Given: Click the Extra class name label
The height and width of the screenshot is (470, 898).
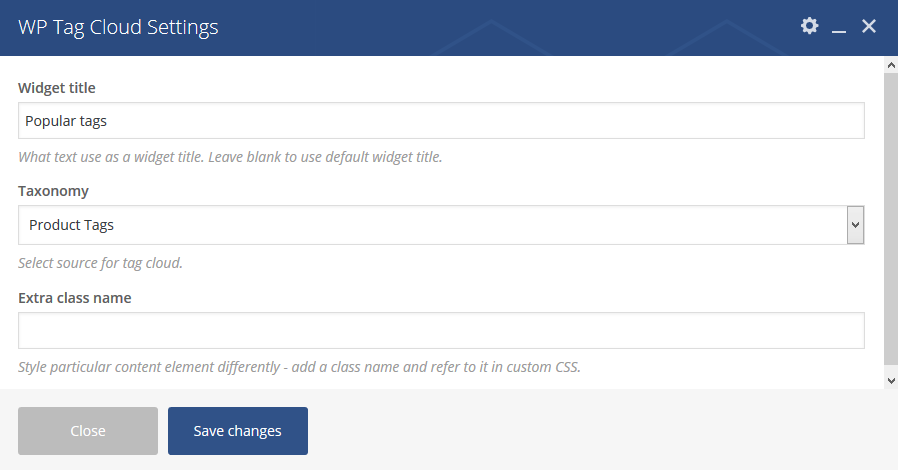Looking at the screenshot, I should point(74,298).
